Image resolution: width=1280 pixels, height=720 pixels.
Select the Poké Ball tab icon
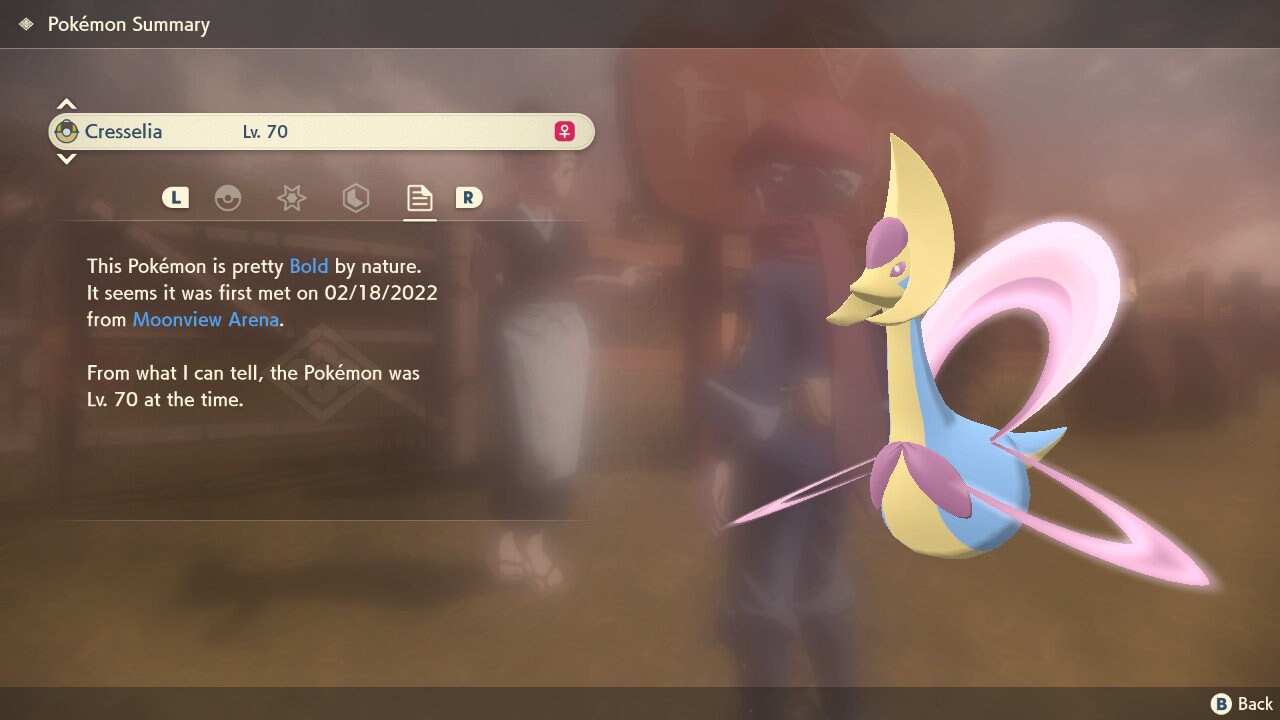pyautogui.click(x=228, y=198)
